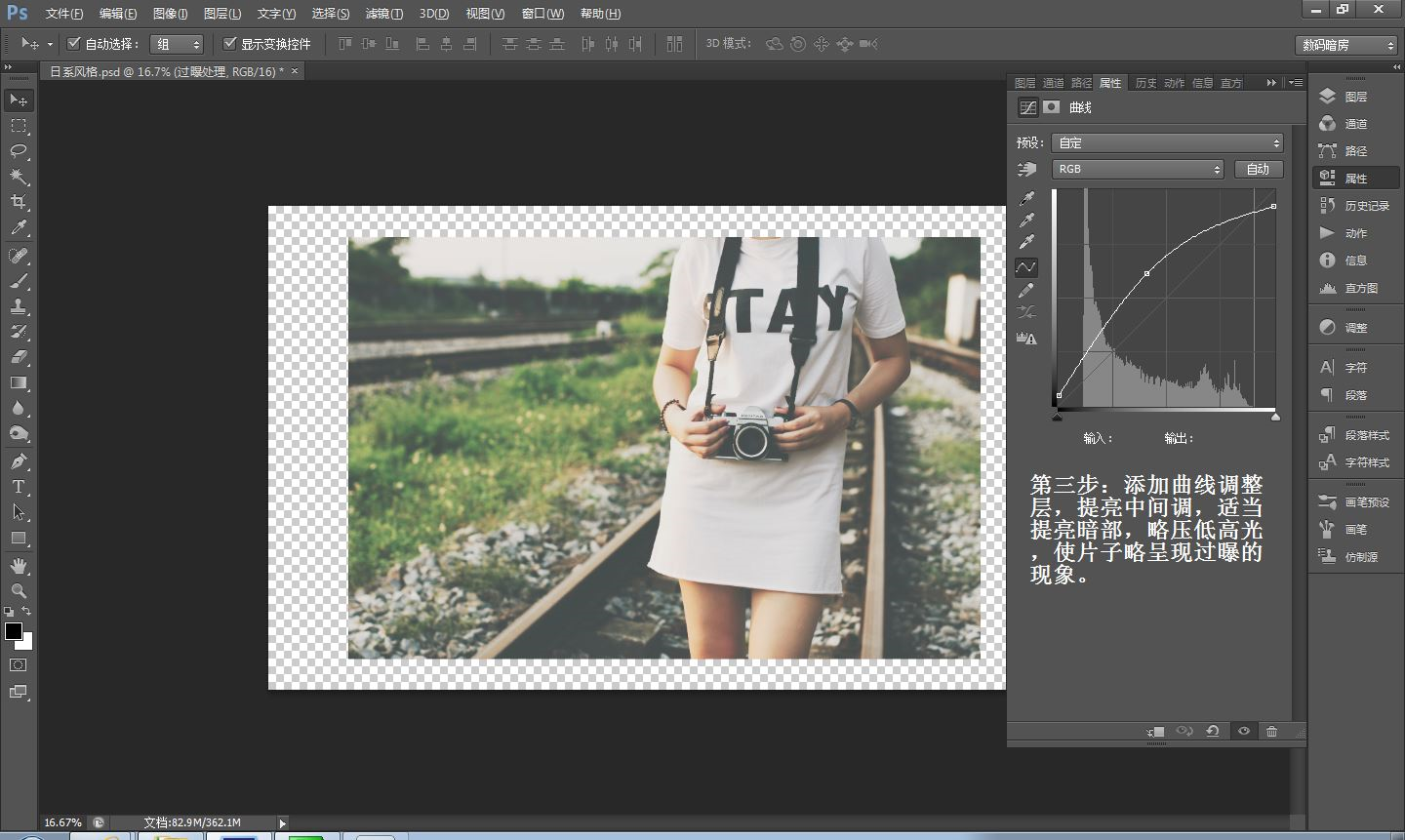The image size is (1405, 840).
Task: Reset curves to adjustment defaults
Action: [1213, 731]
